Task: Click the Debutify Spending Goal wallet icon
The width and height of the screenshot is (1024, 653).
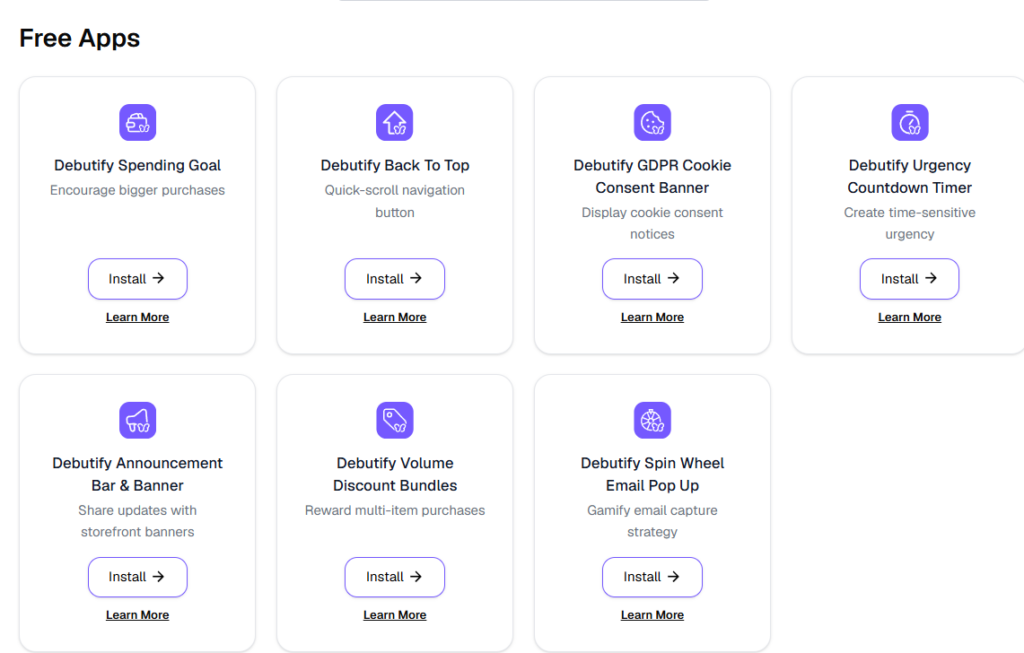Action: (137, 122)
